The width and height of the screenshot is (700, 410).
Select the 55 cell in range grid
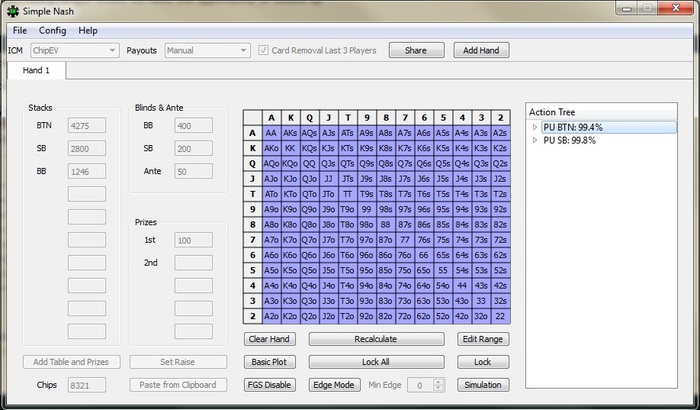point(443,270)
